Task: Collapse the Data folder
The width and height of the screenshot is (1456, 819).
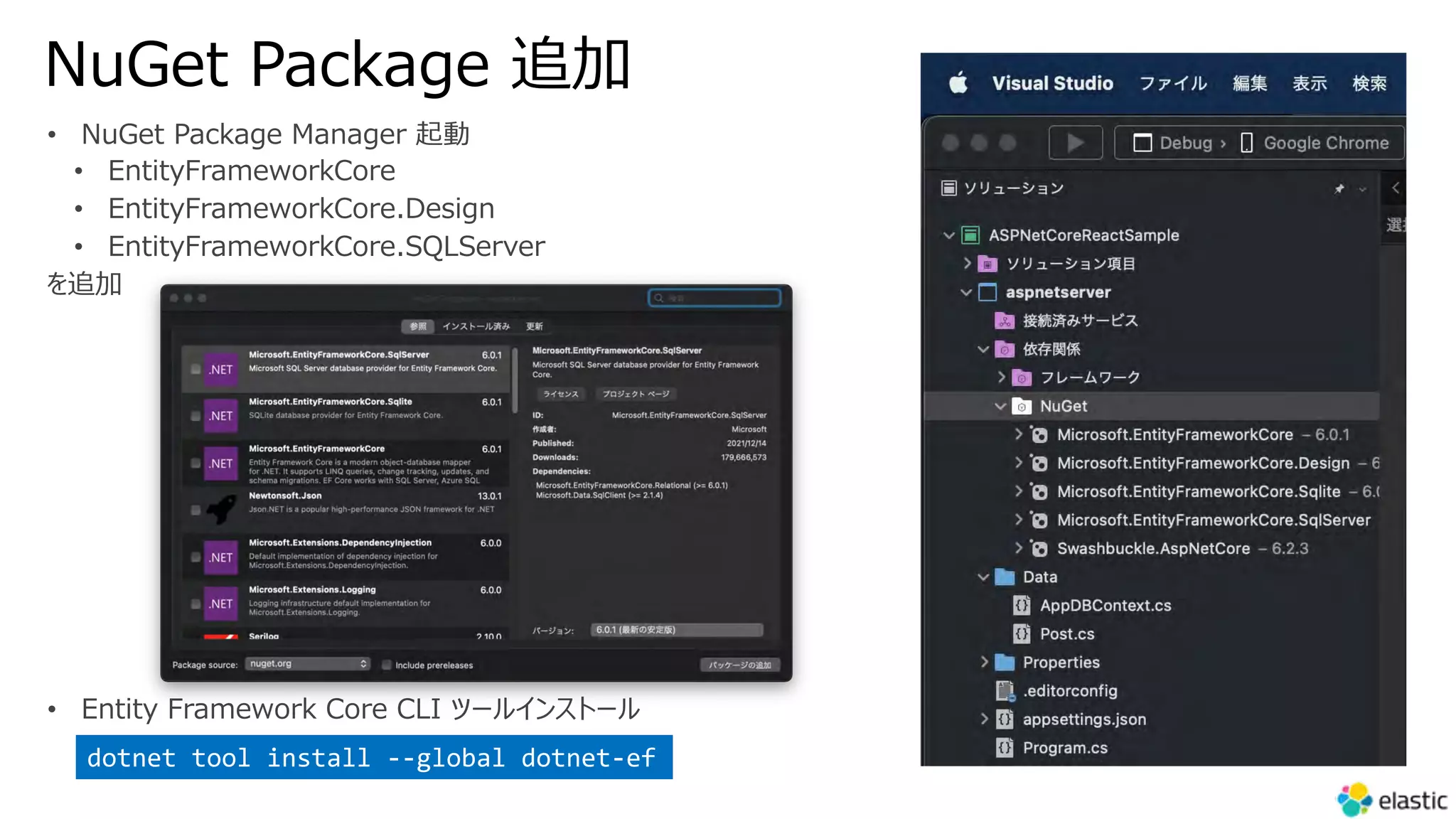Action: 983,577
